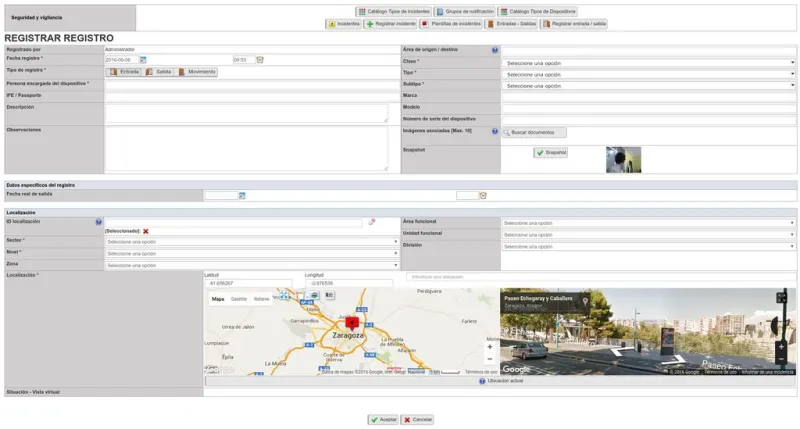
Task: Focus the Longitud input field
Action: (x=349, y=283)
